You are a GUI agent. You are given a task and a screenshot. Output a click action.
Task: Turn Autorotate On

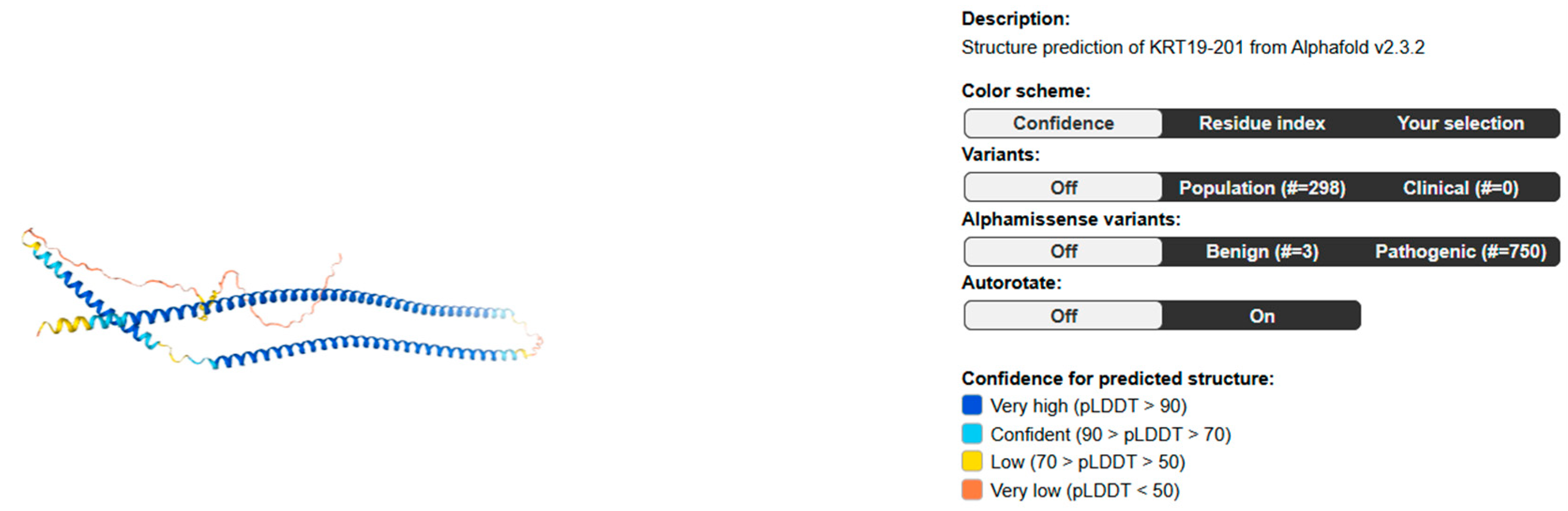1261,316
